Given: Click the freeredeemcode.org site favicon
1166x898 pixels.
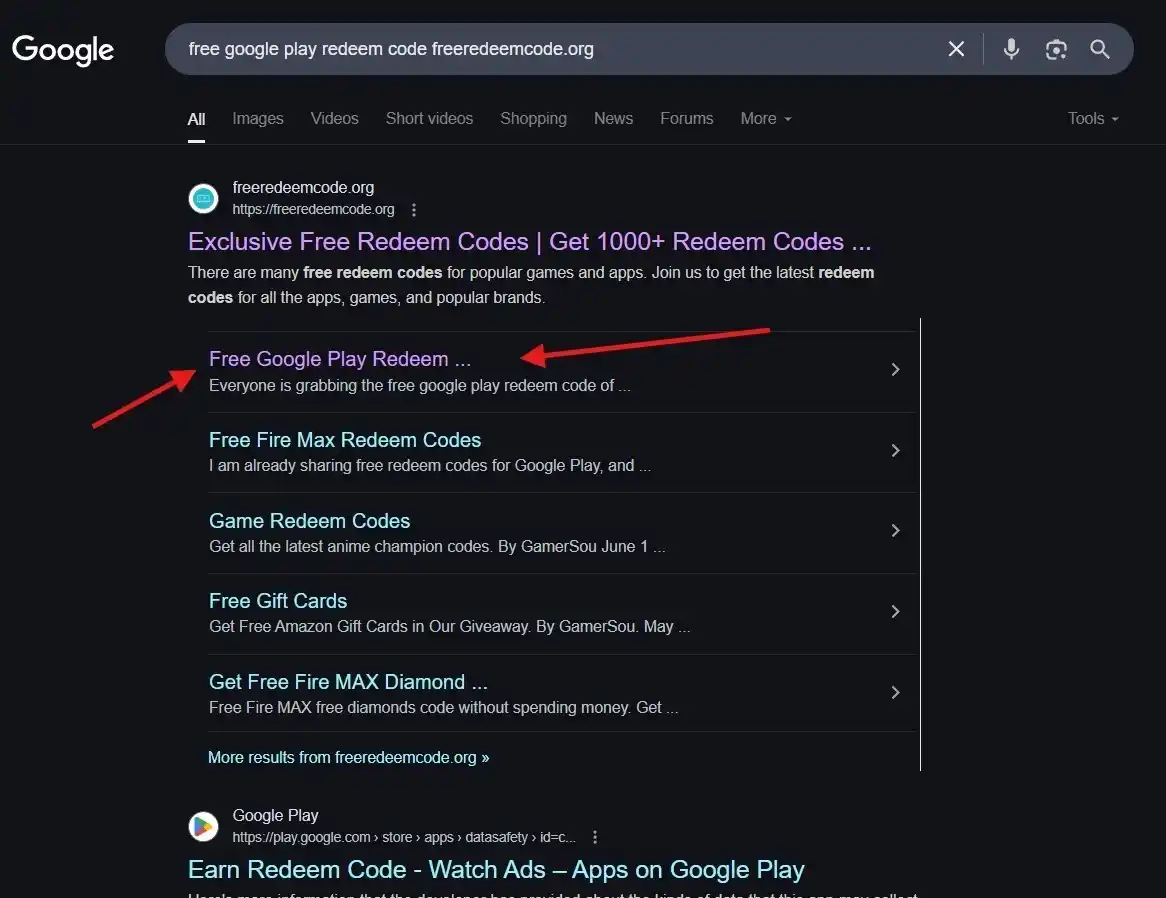Looking at the screenshot, I should [x=204, y=199].
